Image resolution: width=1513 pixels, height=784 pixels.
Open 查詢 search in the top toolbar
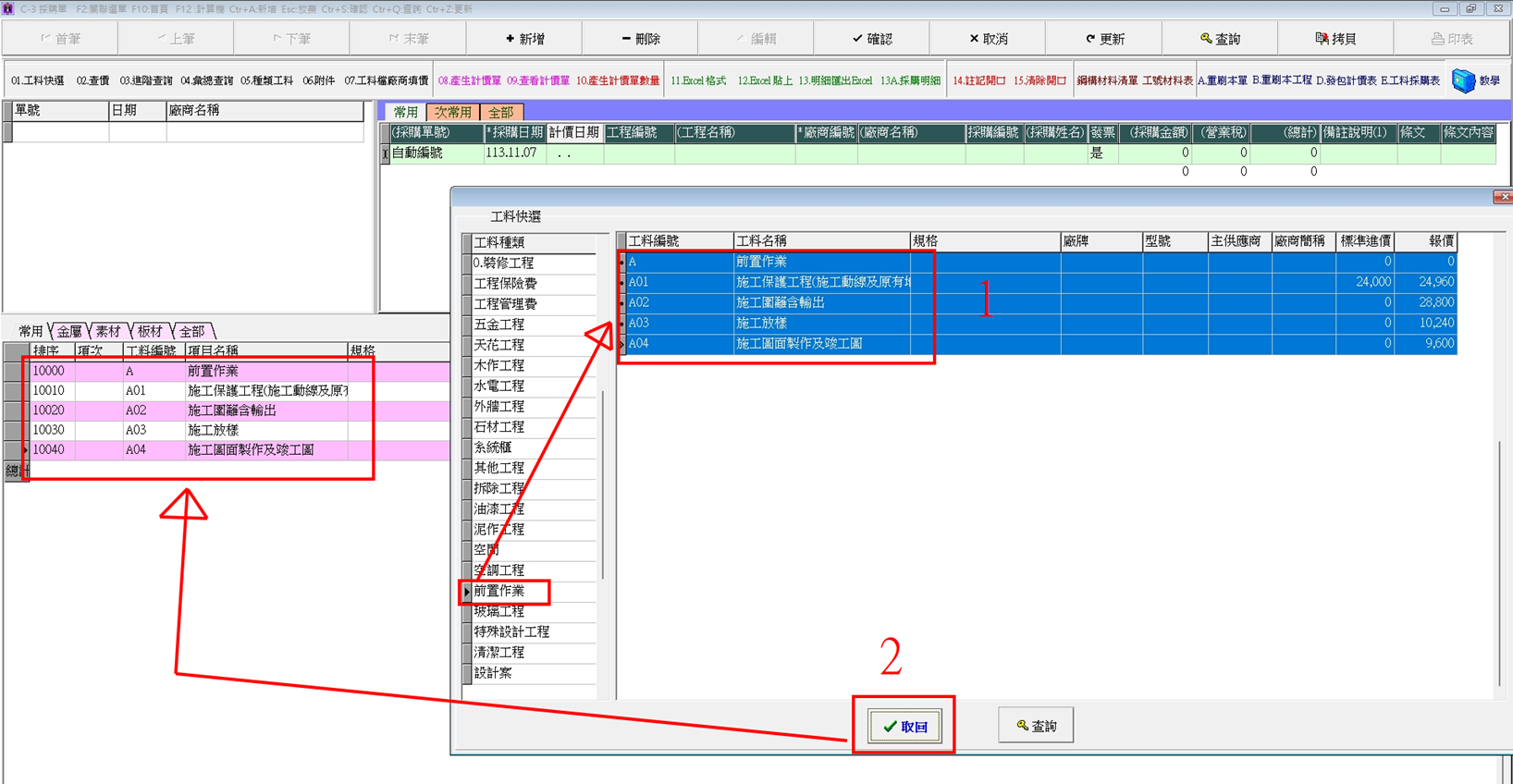[x=1220, y=39]
